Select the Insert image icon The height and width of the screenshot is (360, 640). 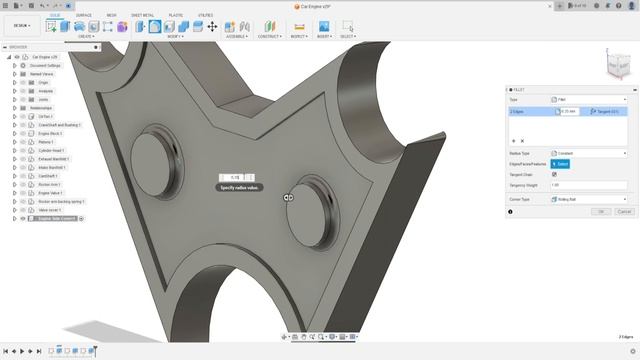pyautogui.click(x=324, y=27)
